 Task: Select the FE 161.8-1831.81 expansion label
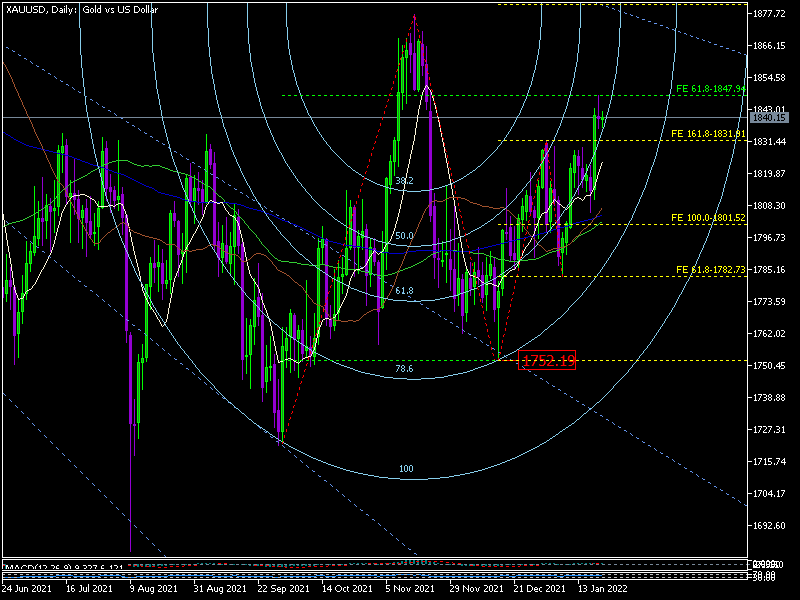[709, 134]
